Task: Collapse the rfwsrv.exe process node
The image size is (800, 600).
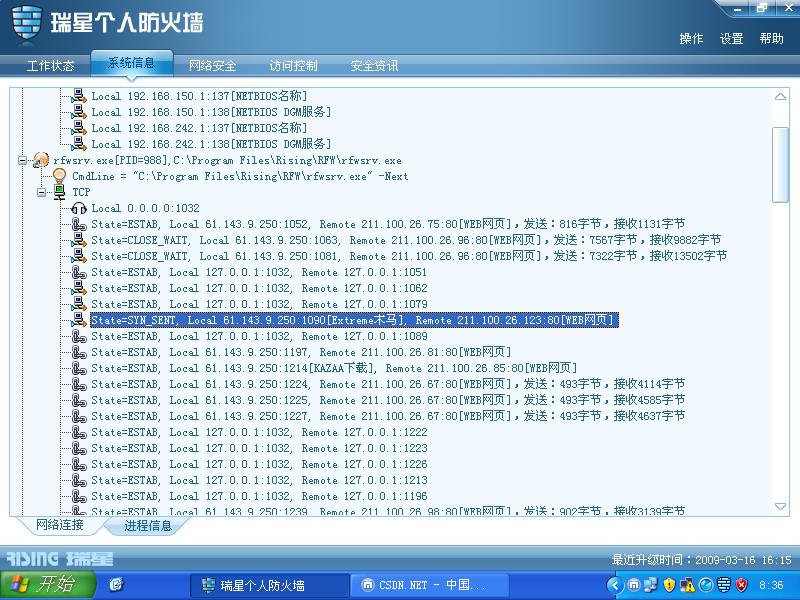Action: tap(22, 160)
